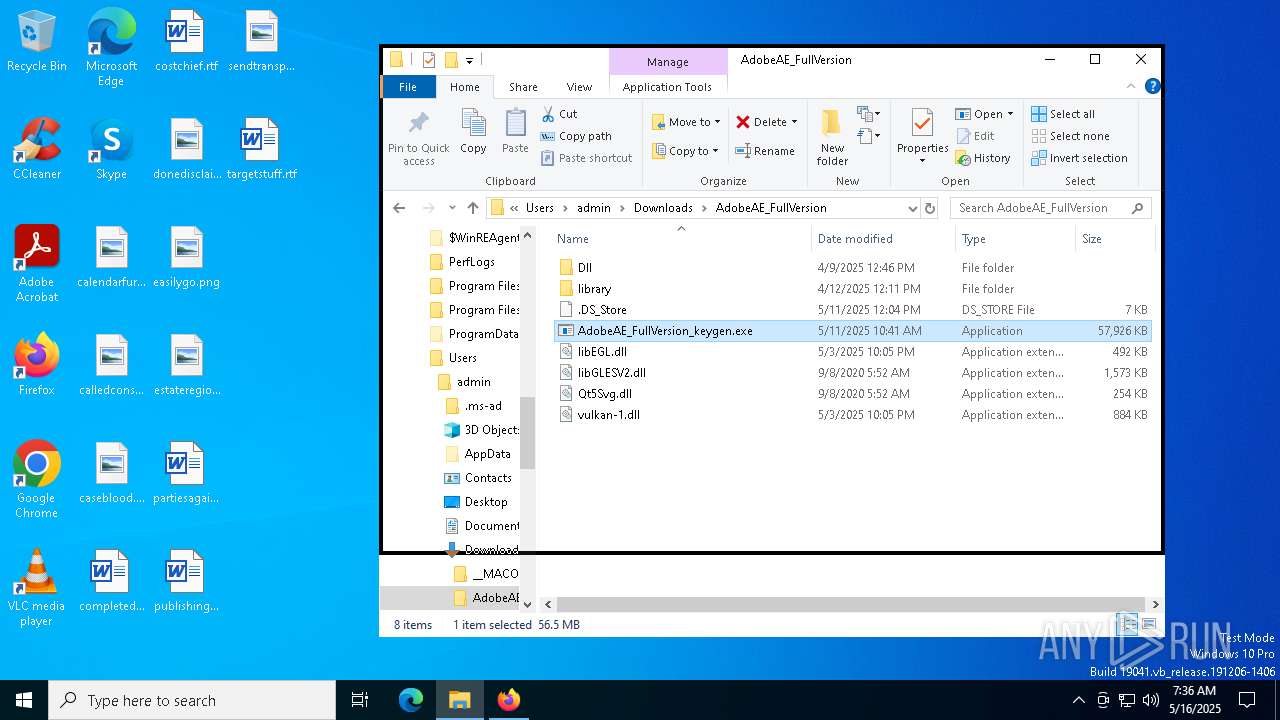Image resolution: width=1280 pixels, height=720 pixels.
Task: Click Firefox in the taskbar
Action: (x=509, y=700)
